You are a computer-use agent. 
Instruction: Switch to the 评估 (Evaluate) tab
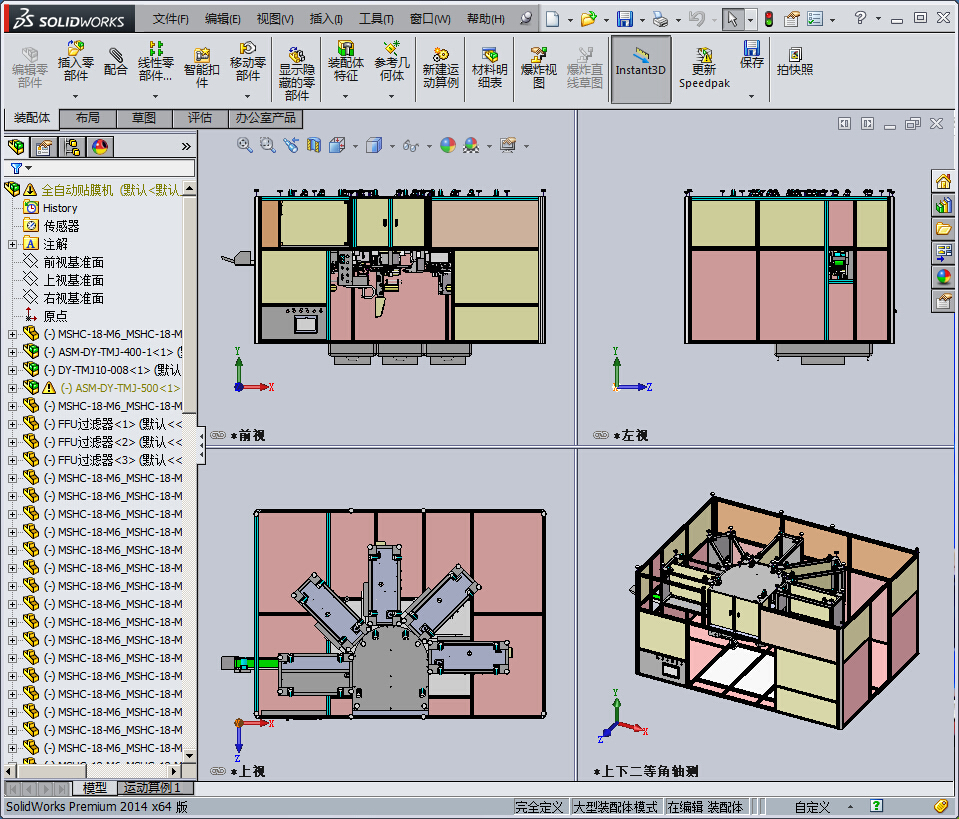200,118
